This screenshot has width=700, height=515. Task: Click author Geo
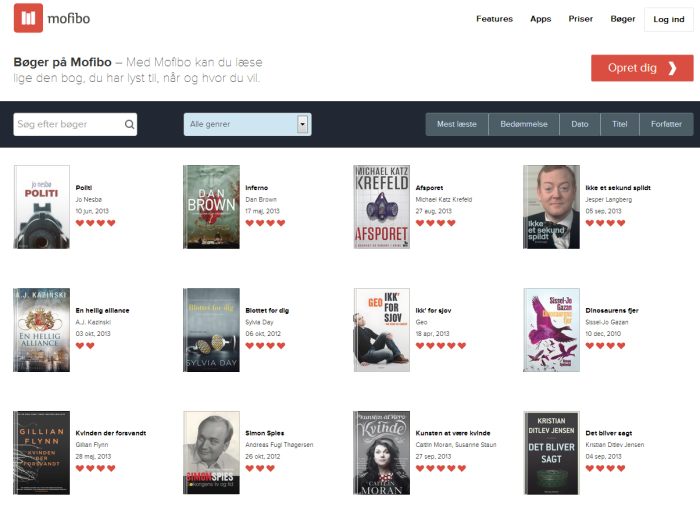tap(421, 322)
